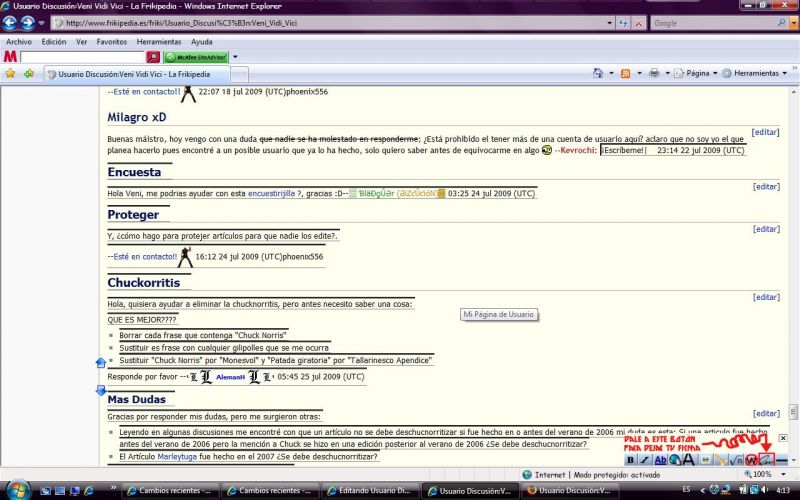Click the blue scroll-down arrow icon
The height and width of the screenshot is (500, 800).
pos(100,389)
